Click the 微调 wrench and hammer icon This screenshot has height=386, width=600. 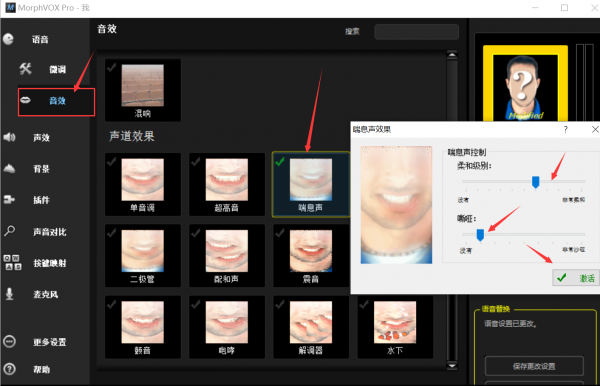click(26, 69)
